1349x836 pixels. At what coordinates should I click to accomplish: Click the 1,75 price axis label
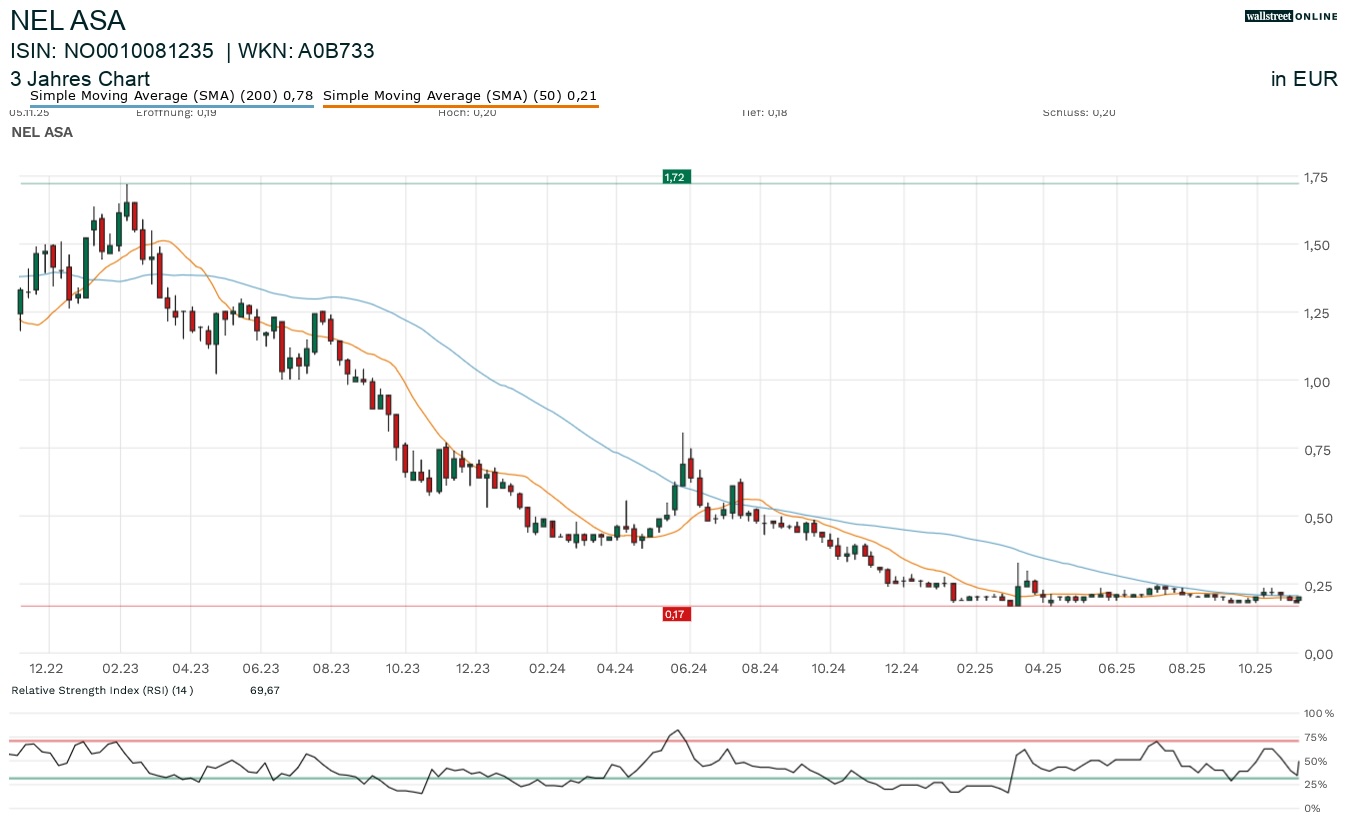[1315, 178]
